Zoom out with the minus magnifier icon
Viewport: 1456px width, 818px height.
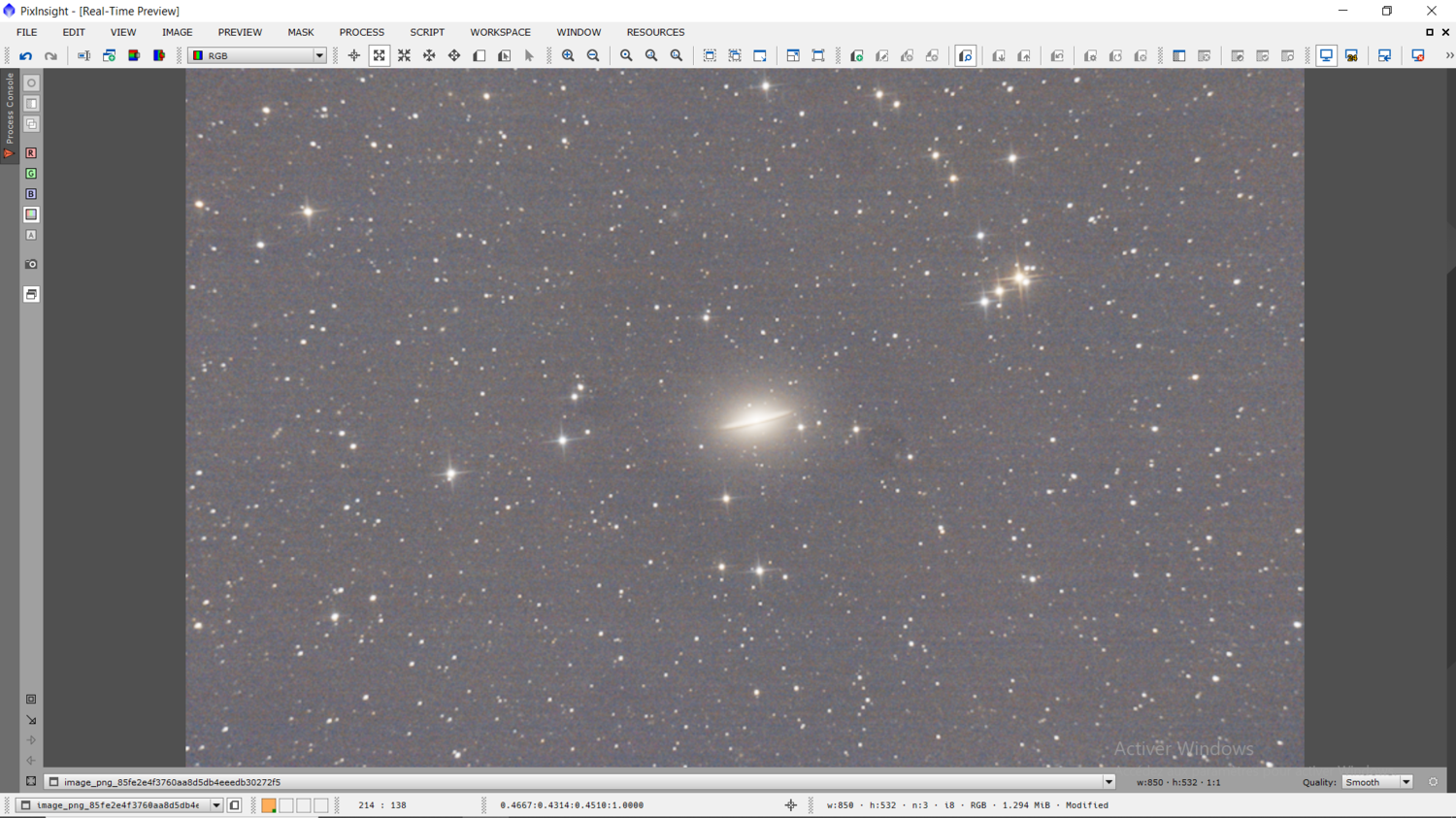pyautogui.click(x=593, y=56)
